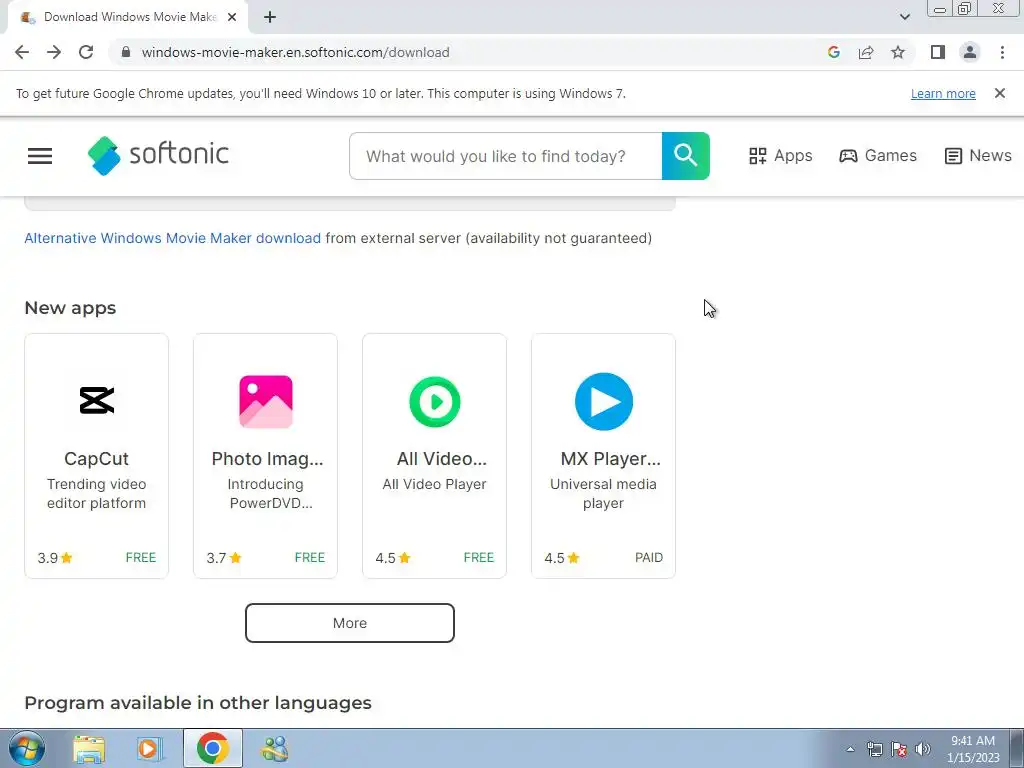This screenshot has width=1024, height=768.
Task: Select the Download Windows Movie Maker tab
Action: click(129, 17)
